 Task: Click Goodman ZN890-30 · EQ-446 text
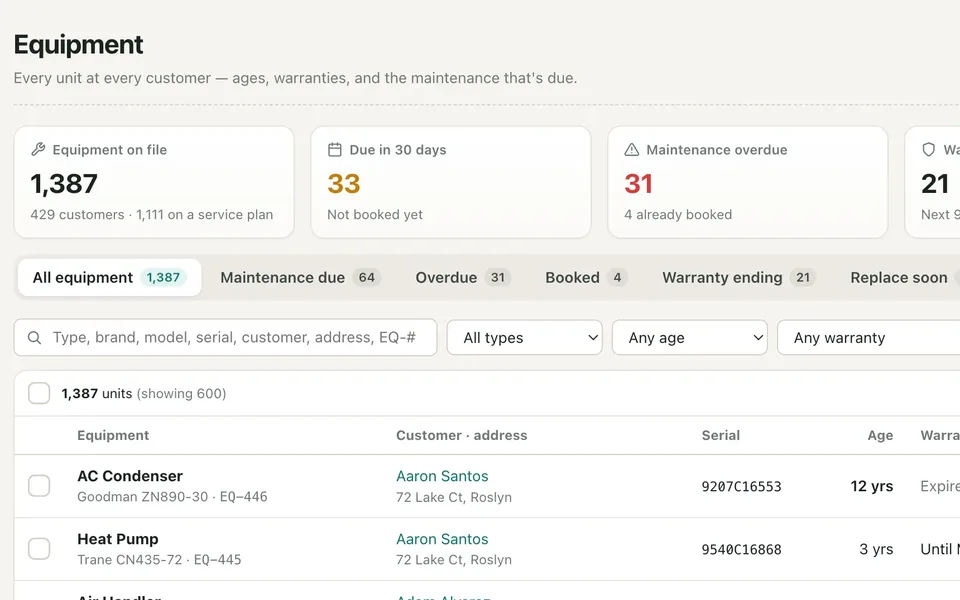coord(172,497)
